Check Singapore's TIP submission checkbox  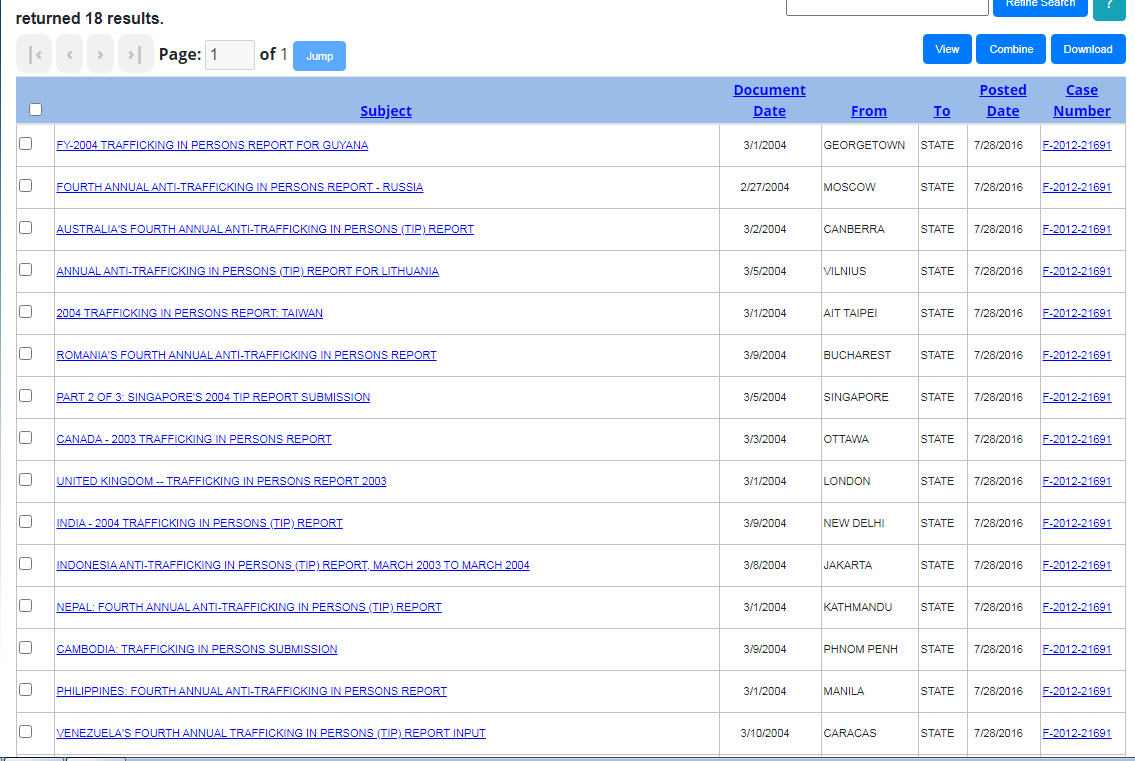point(26,395)
